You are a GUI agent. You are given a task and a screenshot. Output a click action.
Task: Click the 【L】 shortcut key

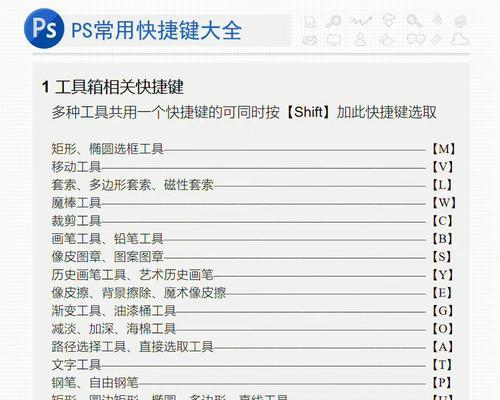click(x=442, y=185)
